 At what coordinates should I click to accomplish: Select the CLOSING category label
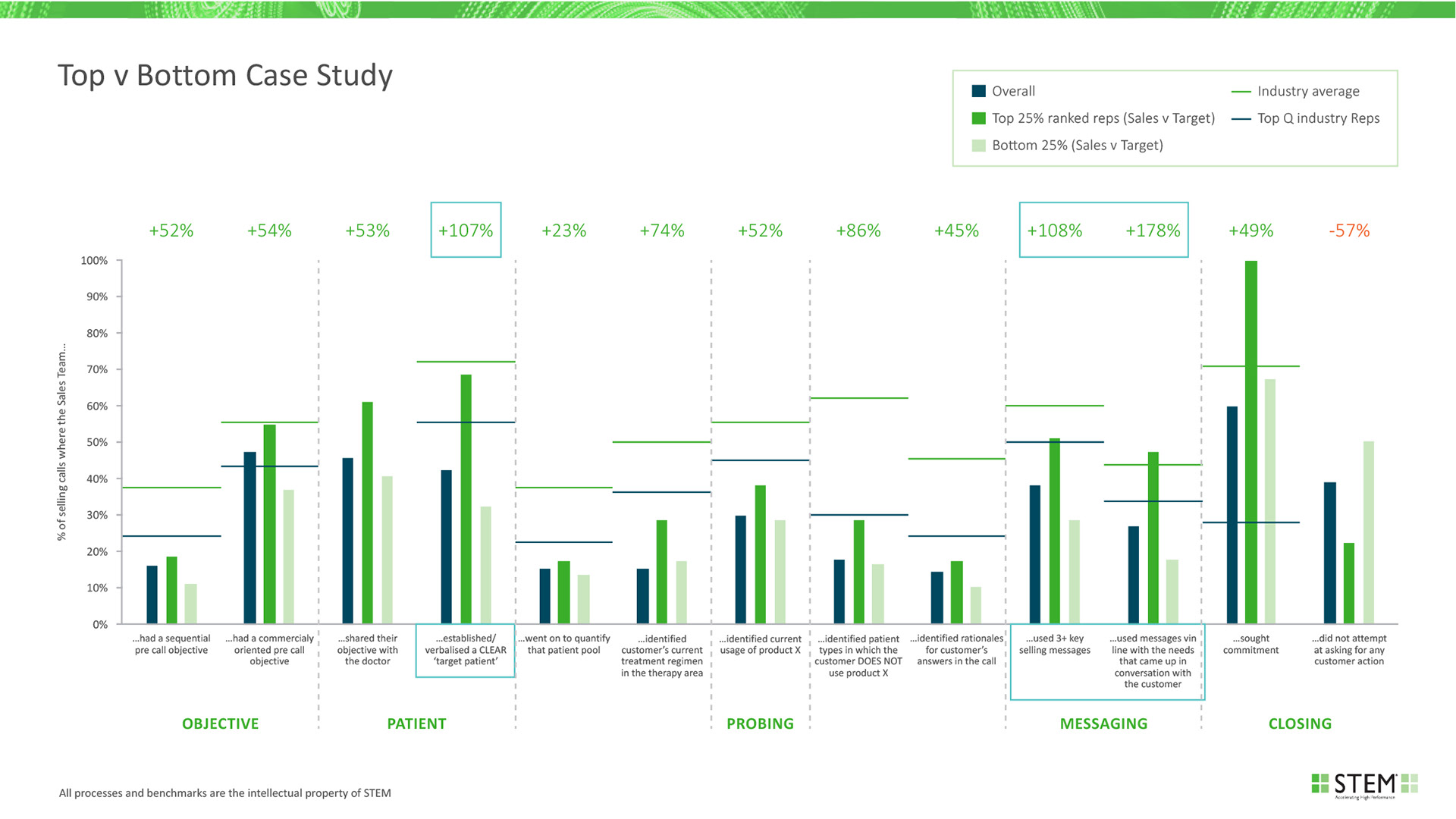coord(1300,723)
